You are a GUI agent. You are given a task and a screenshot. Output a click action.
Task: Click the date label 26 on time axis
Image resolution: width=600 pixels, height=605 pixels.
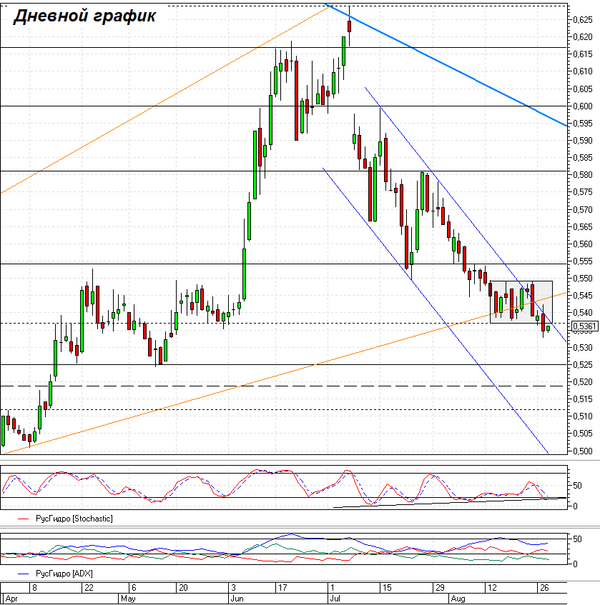click(544, 588)
